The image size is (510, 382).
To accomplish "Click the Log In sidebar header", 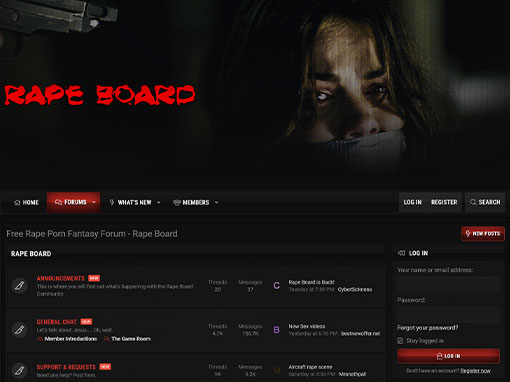I will 418,253.
